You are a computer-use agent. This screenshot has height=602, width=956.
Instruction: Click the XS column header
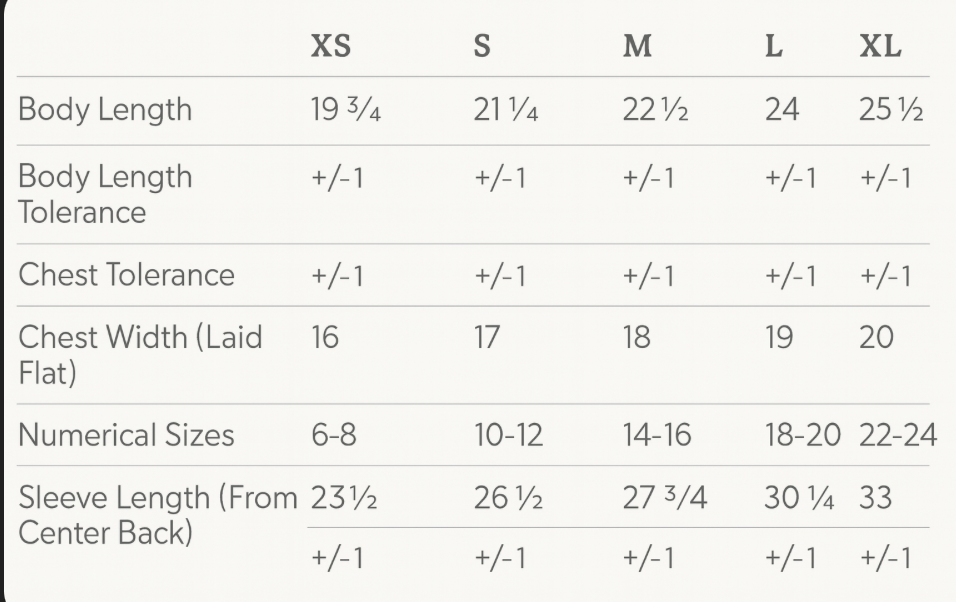pos(331,47)
